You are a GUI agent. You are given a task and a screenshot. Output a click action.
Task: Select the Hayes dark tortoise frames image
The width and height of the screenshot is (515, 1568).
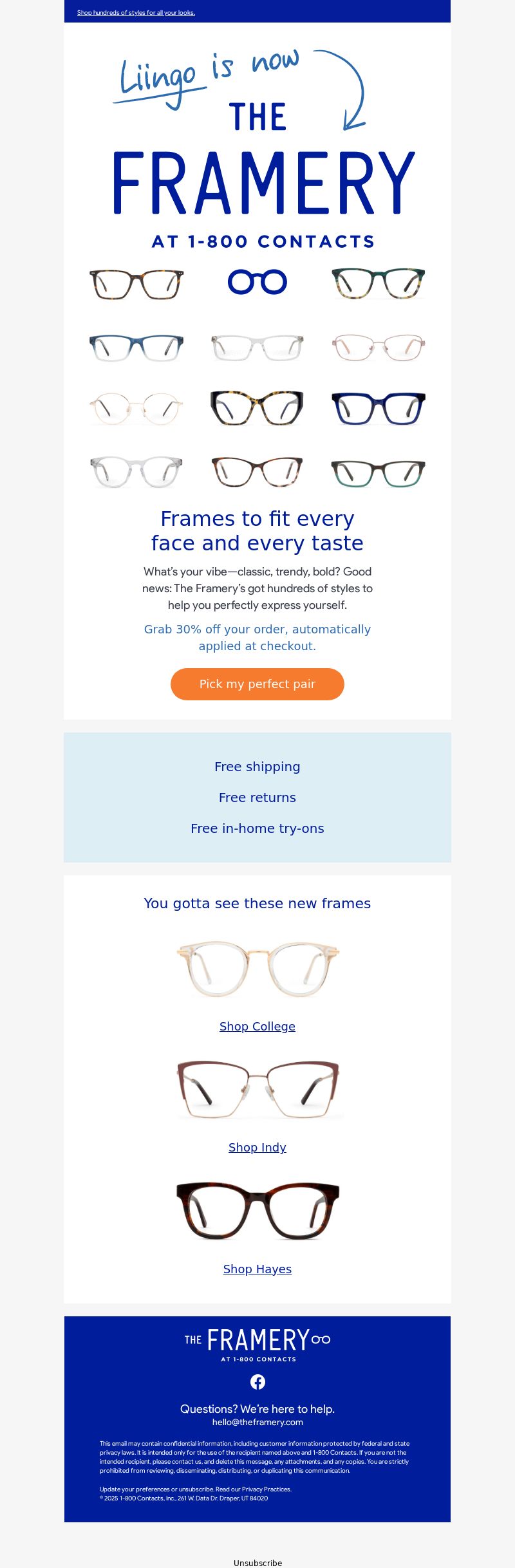click(257, 1211)
